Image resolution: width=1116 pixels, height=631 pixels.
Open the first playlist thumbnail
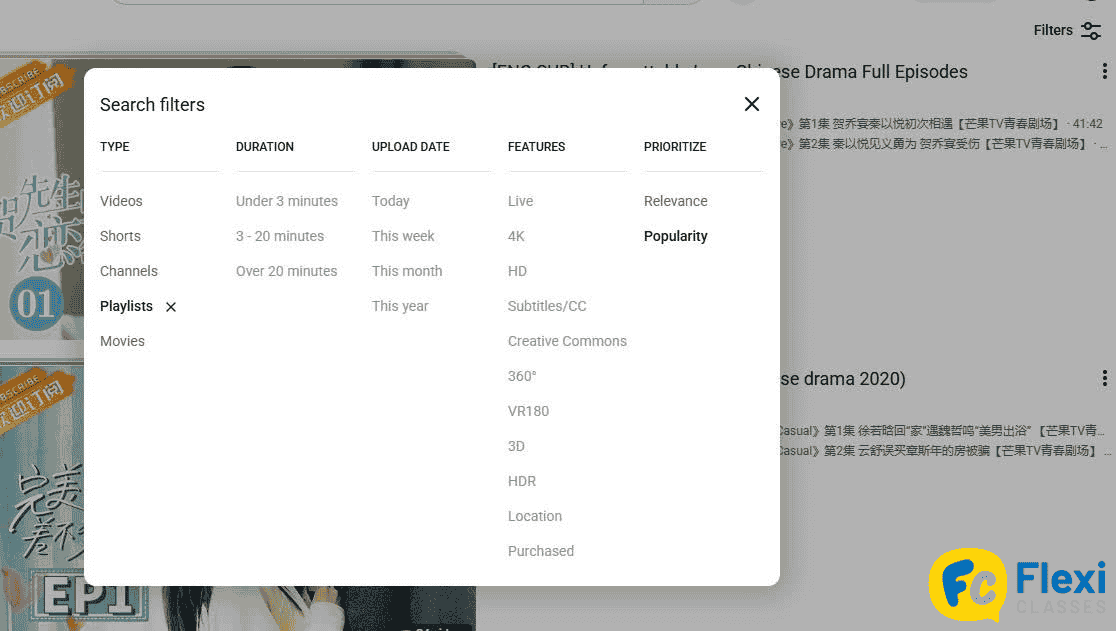[40, 200]
